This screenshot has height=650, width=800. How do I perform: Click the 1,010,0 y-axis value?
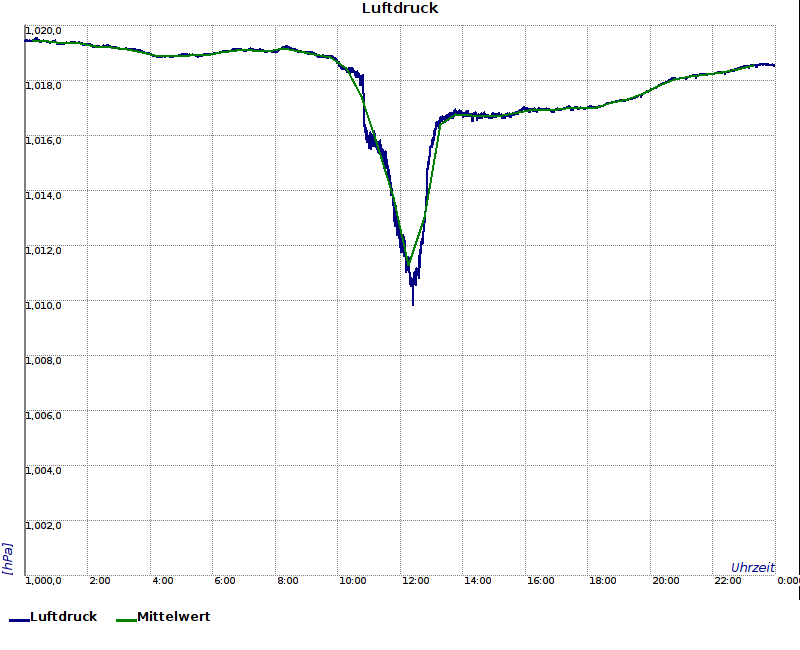point(43,306)
